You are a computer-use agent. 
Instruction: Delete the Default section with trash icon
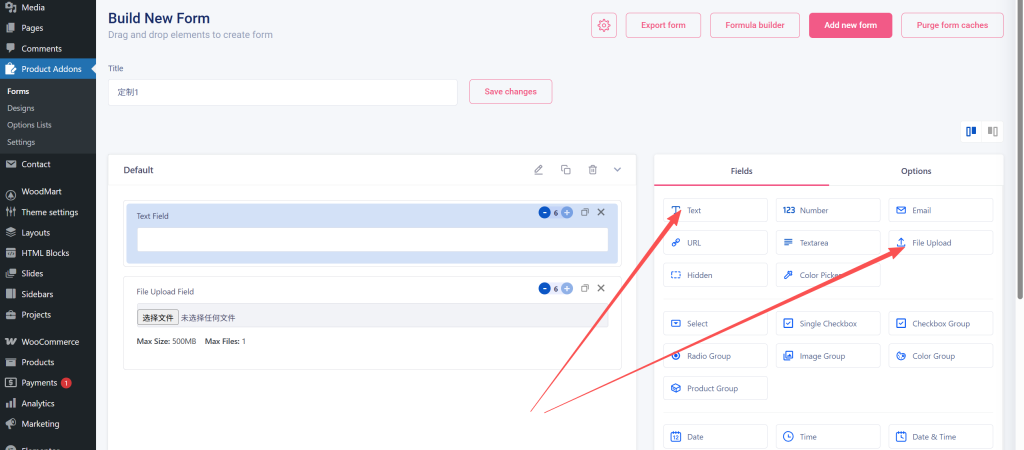click(x=592, y=170)
